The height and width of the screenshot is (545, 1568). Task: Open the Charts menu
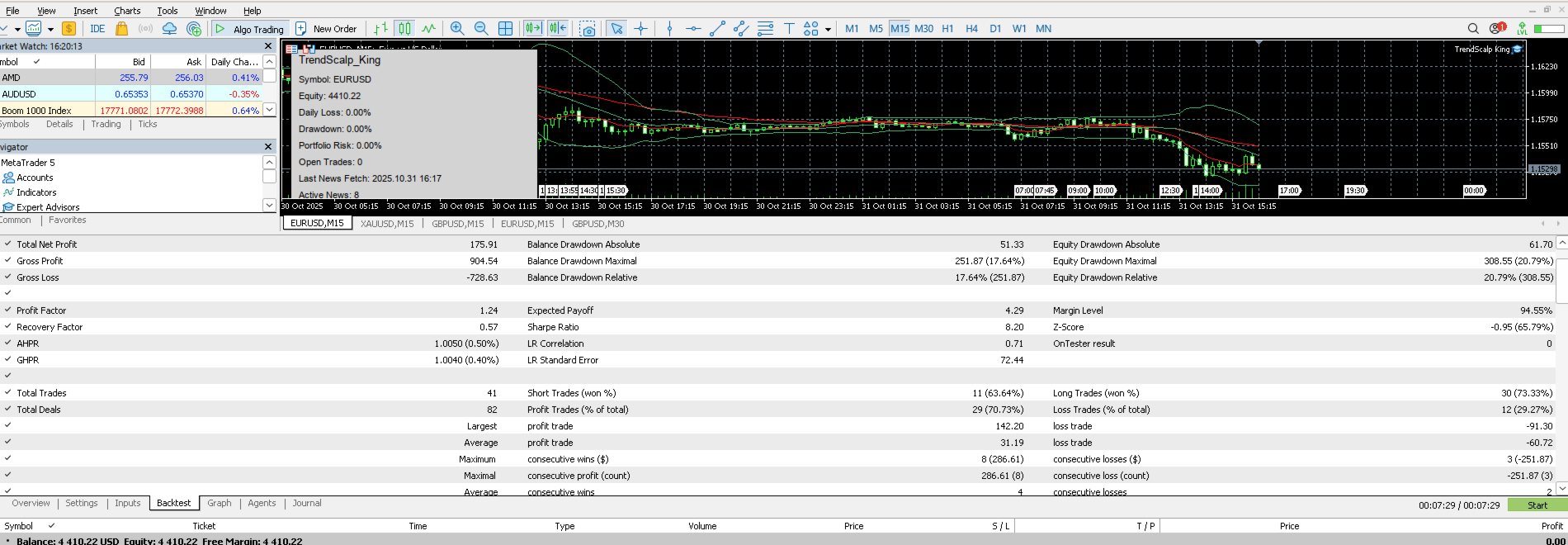click(x=127, y=11)
